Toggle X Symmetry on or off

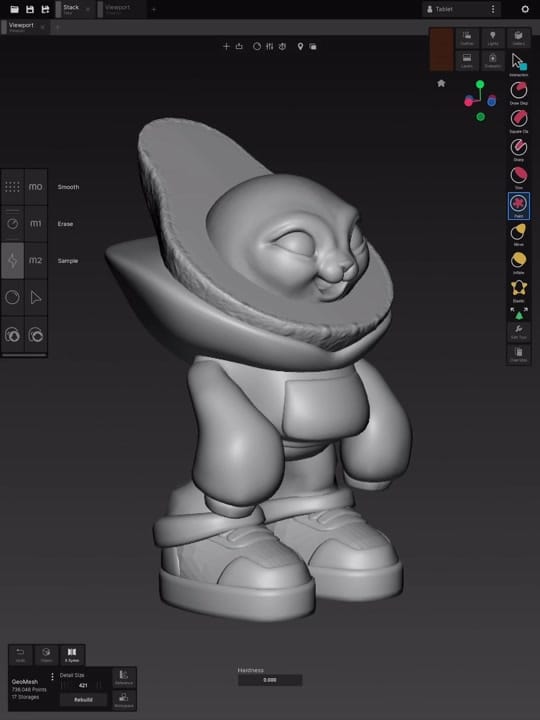(x=72, y=655)
